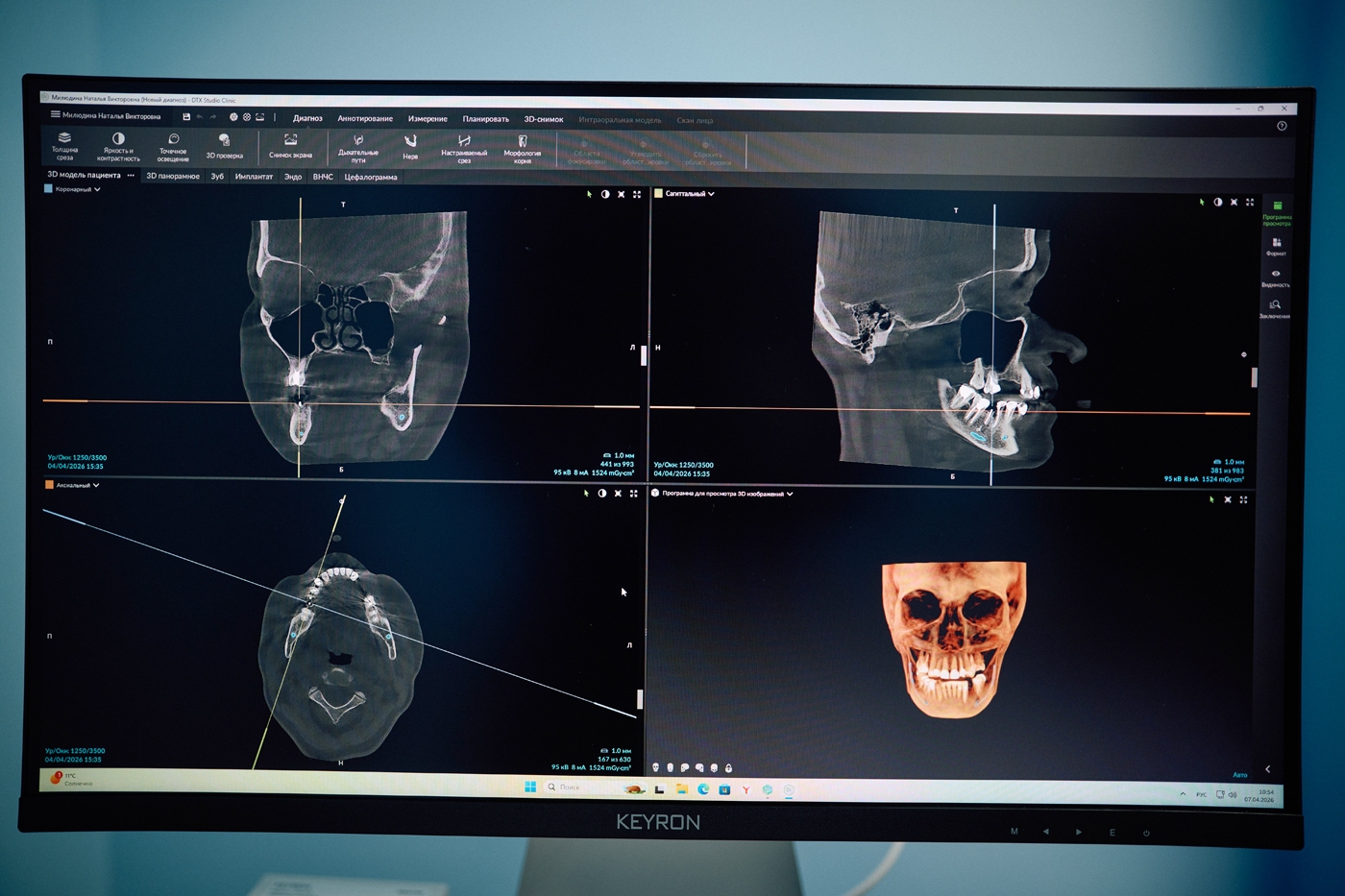Select the Нерв nerve tool
This screenshot has height=896, width=1345.
pos(410,146)
